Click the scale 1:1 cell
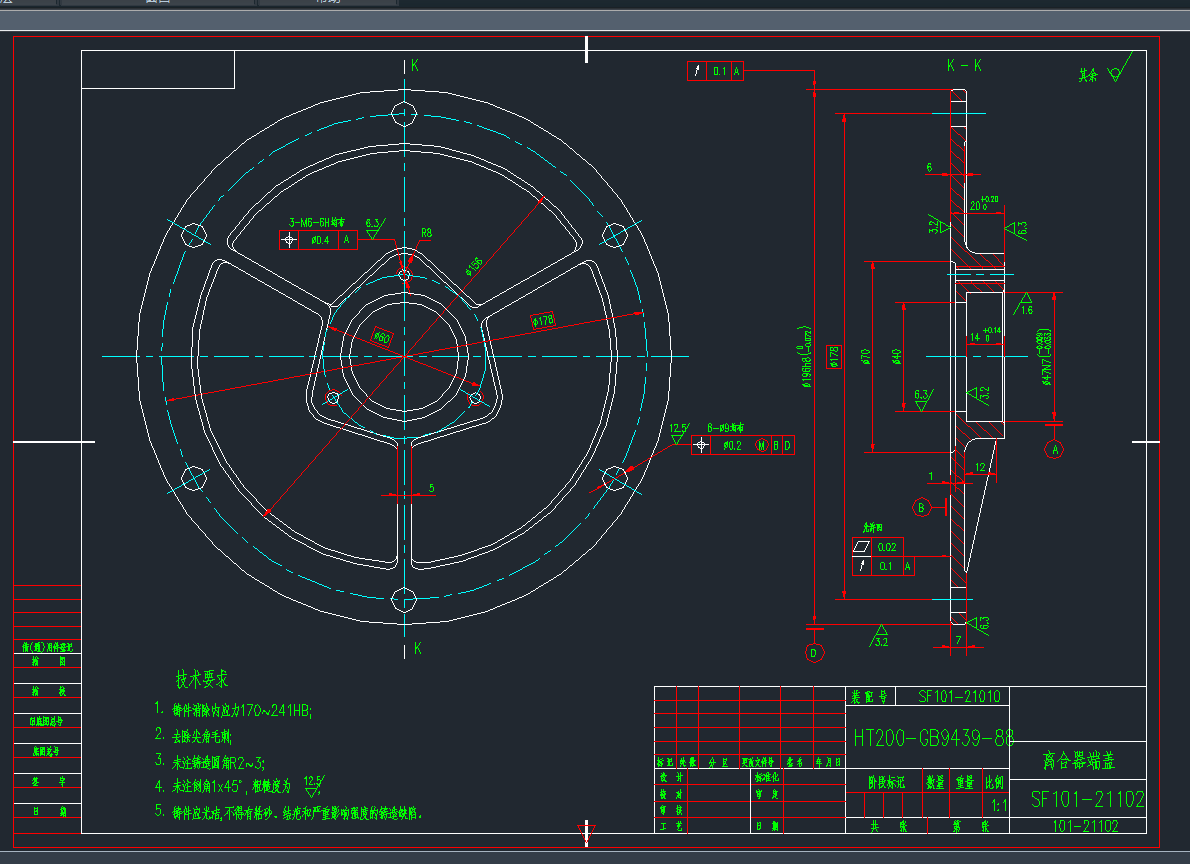 (997, 805)
